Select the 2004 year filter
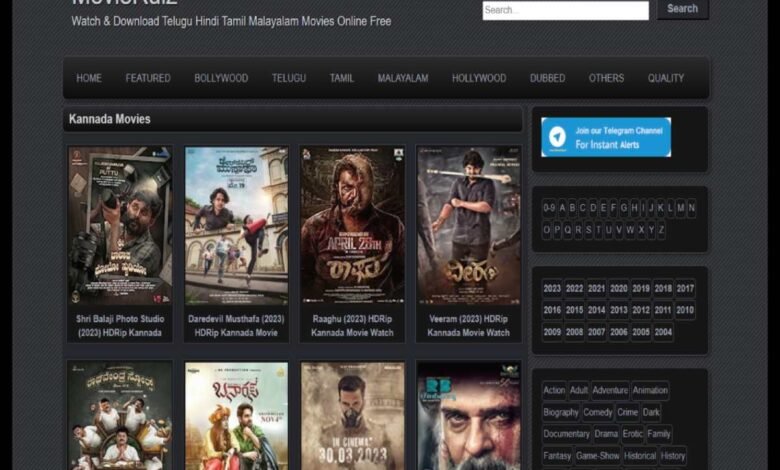The width and height of the screenshot is (780, 470). coord(663,332)
